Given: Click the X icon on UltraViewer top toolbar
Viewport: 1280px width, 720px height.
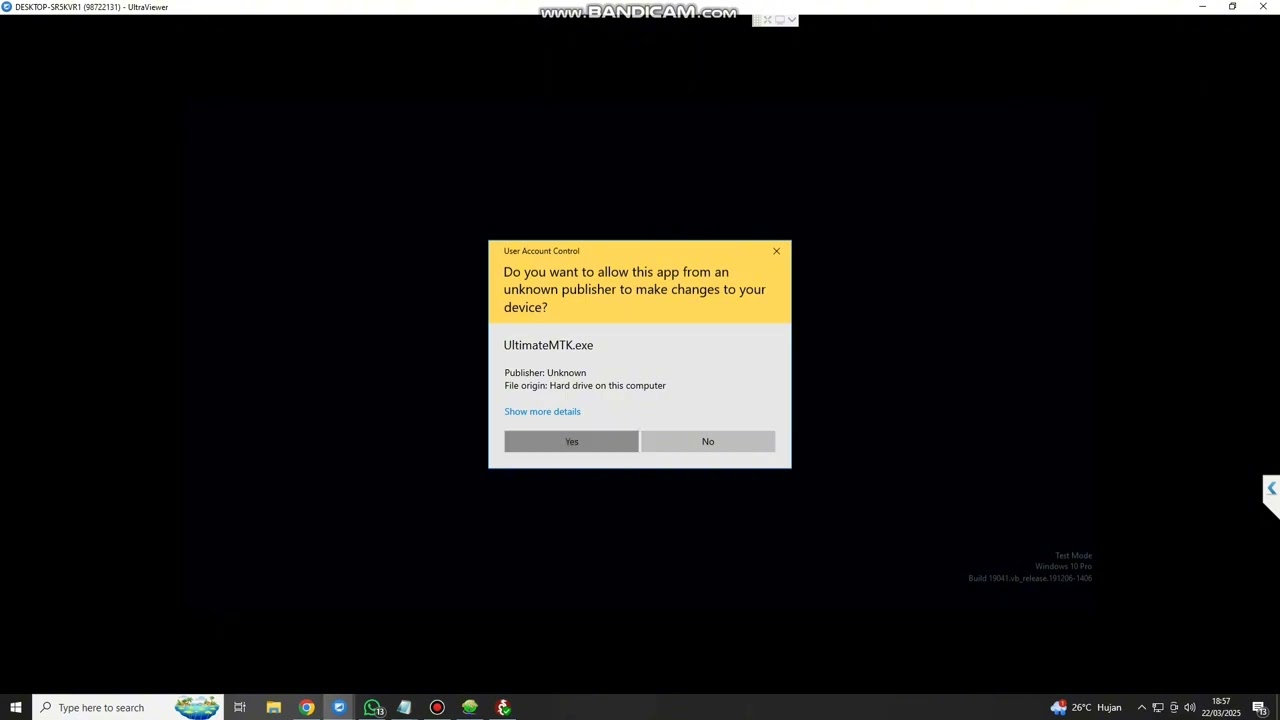Looking at the screenshot, I should click(768, 19).
